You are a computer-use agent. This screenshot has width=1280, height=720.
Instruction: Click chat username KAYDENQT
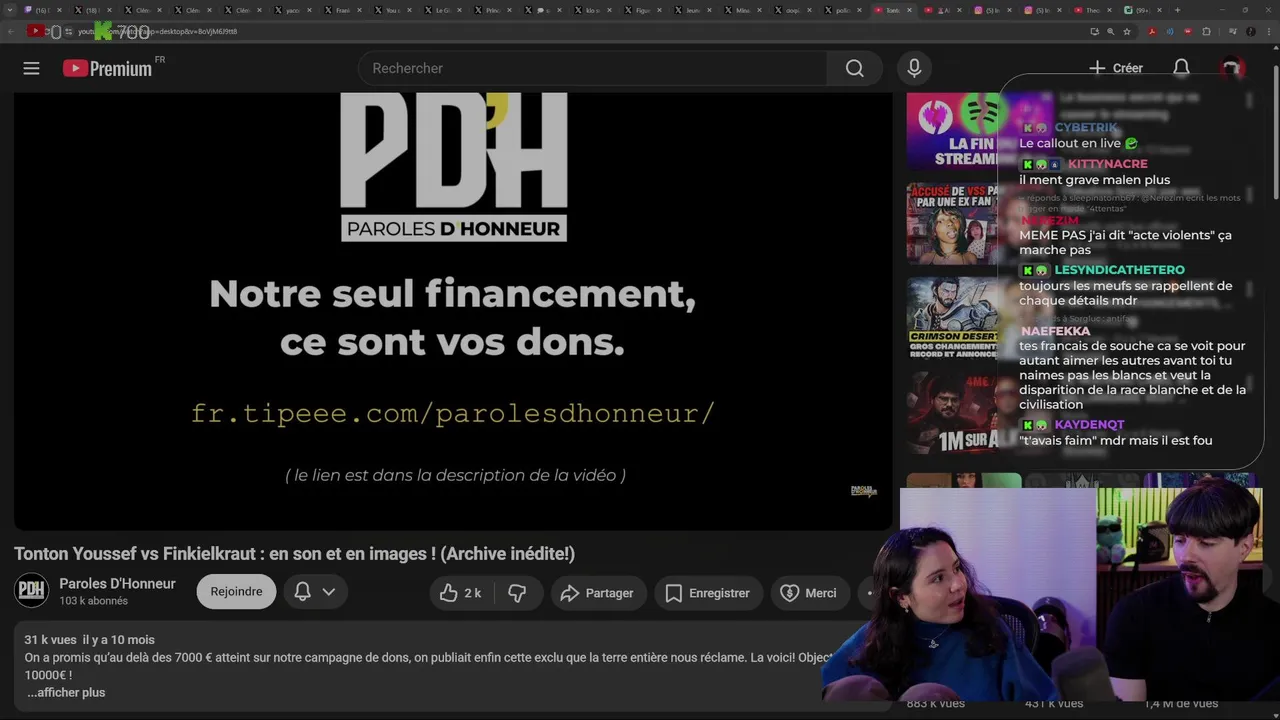point(1090,425)
